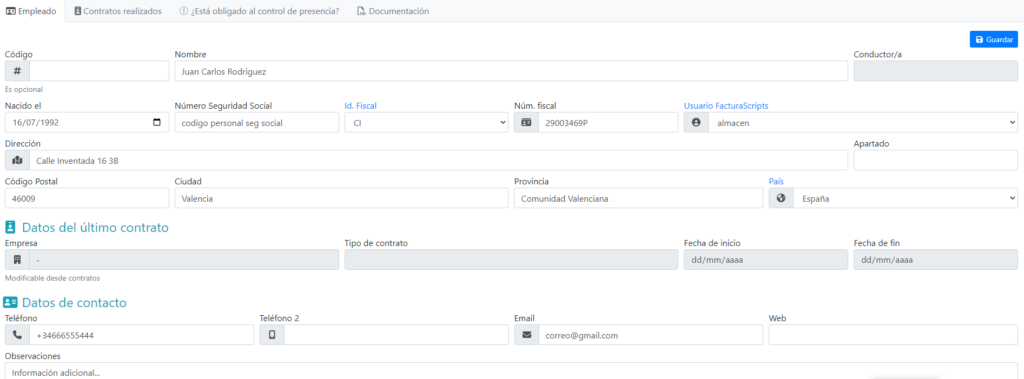Open the Id. Fiscal dropdown showing CI
Viewport: 1024px width, 379px height.
click(x=426, y=122)
